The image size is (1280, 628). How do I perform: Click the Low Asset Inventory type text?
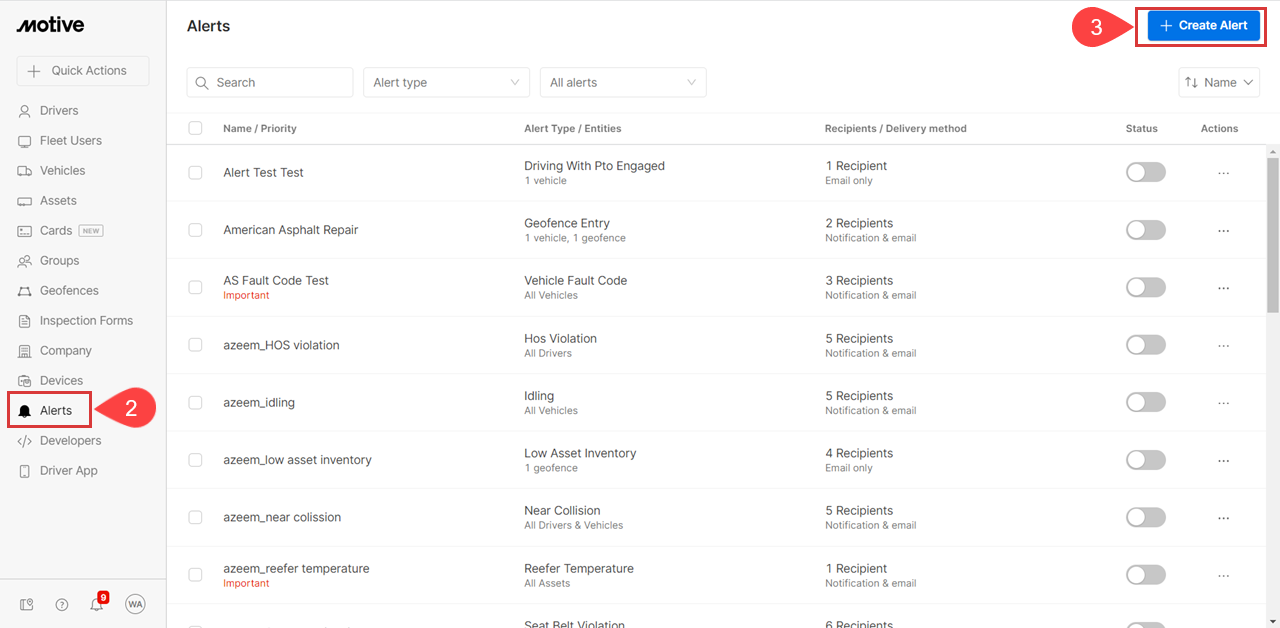580,453
